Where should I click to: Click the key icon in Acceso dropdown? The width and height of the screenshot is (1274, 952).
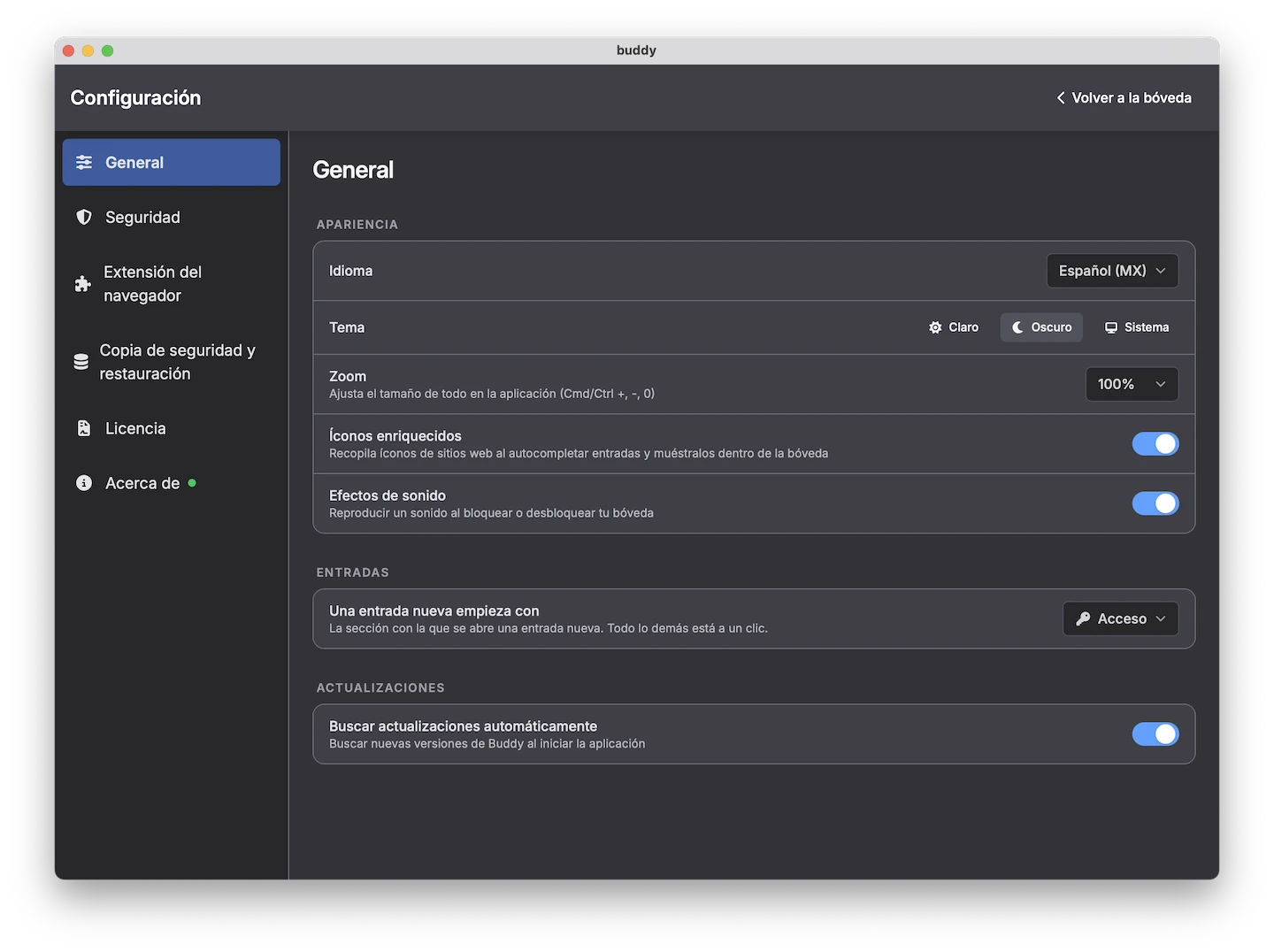1083,618
